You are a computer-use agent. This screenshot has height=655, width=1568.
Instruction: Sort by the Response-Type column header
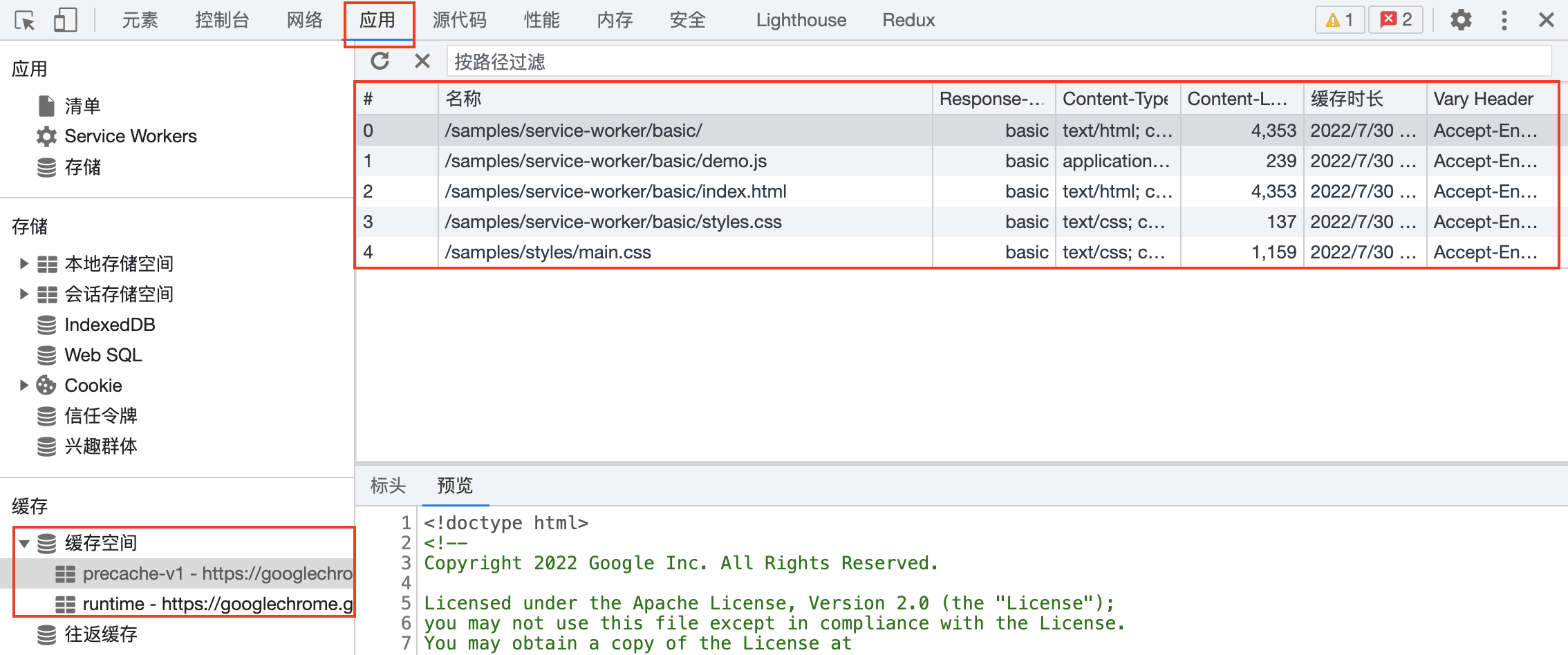(x=993, y=99)
